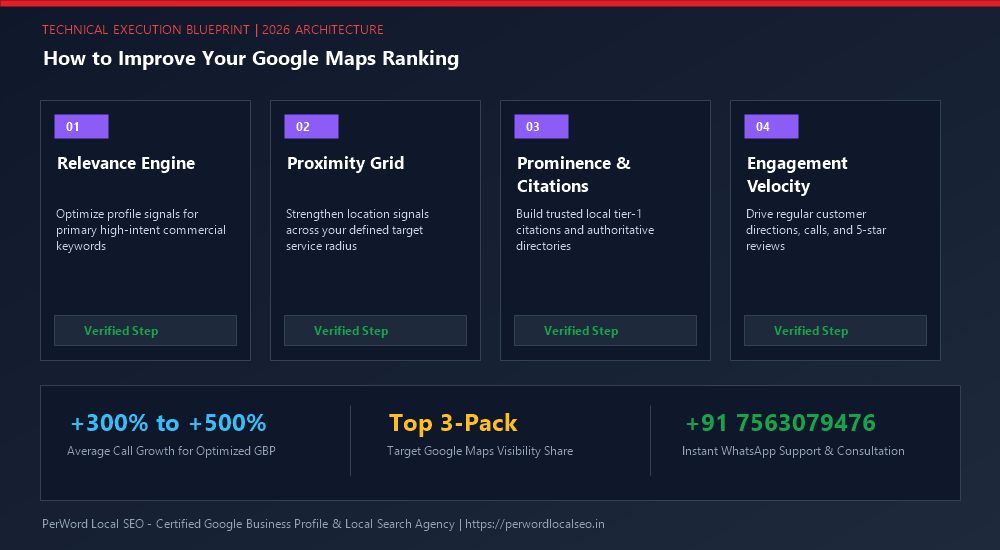The height and width of the screenshot is (550, 1000).
Task: Click 'Instant WhatsApp Support & Consultation' text
Action: point(793,451)
